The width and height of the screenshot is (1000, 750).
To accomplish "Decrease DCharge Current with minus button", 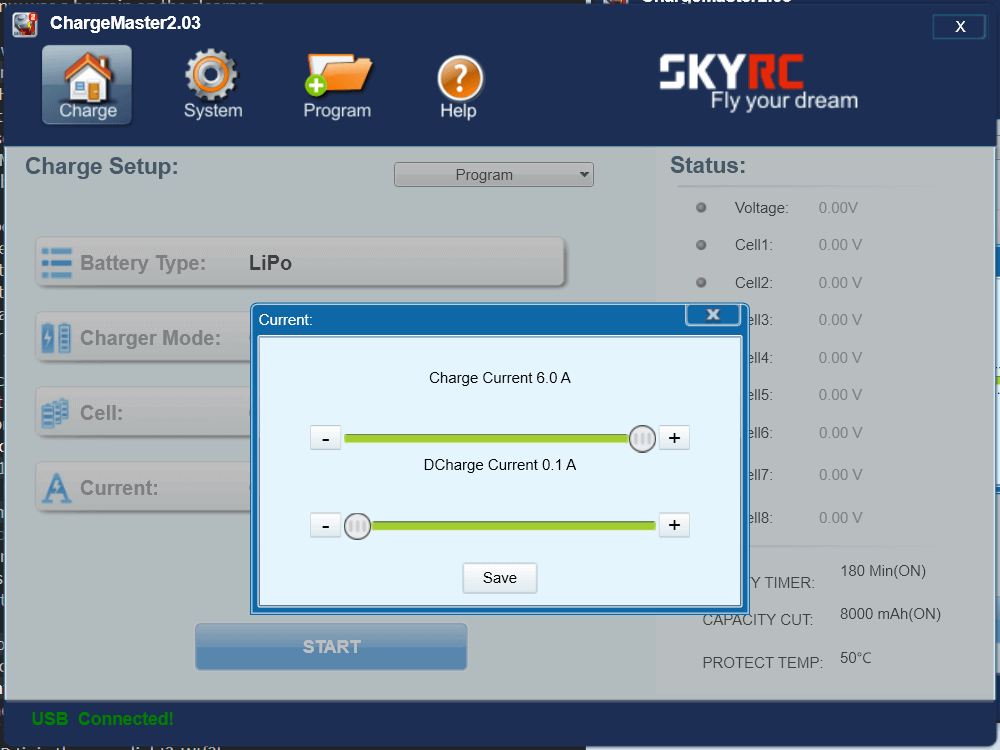I will click(x=326, y=525).
